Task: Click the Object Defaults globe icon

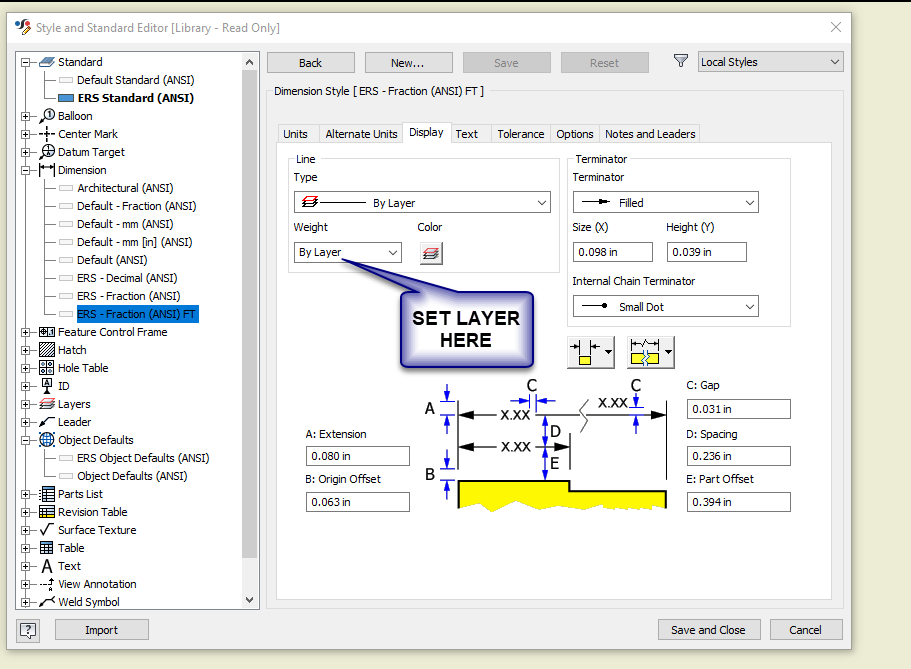Action: tap(47, 440)
